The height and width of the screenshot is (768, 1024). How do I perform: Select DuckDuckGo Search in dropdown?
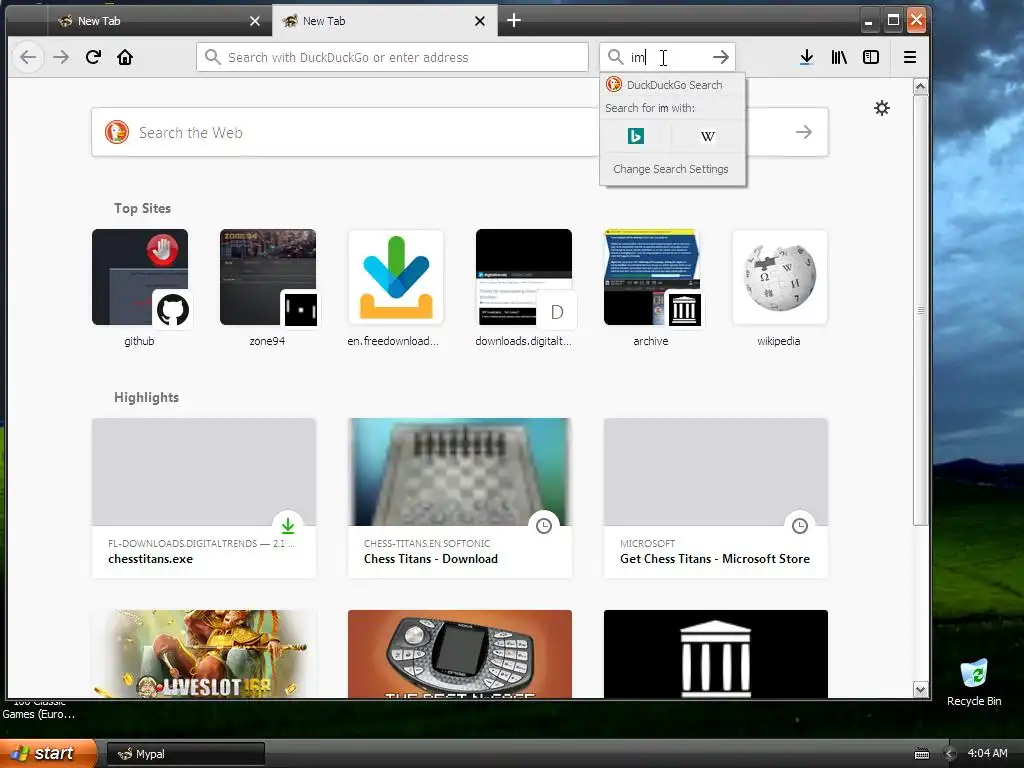pos(673,85)
